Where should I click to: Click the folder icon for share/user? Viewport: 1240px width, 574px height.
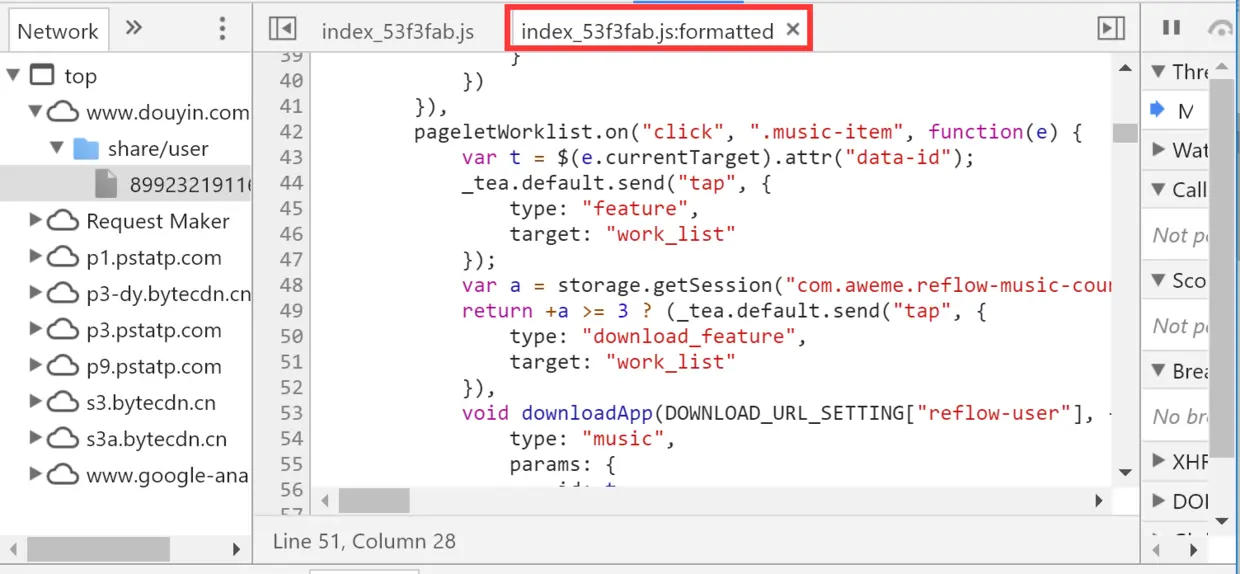pyautogui.click(x=87, y=149)
